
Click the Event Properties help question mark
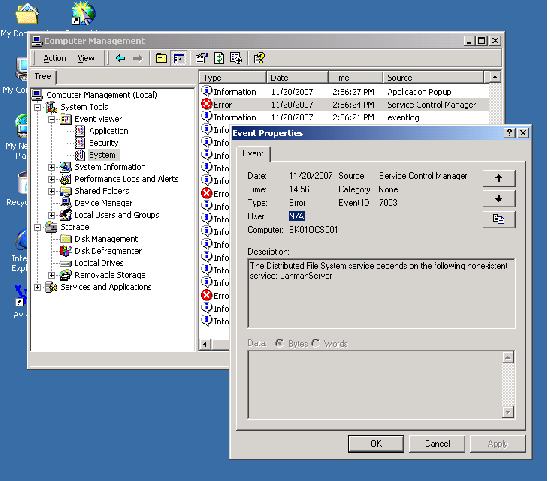coord(509,133)
